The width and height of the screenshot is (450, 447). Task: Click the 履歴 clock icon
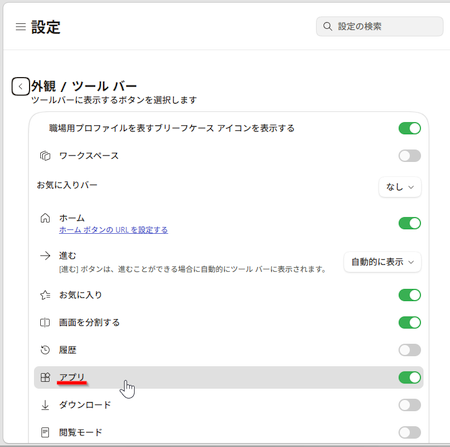click(45, 350)
